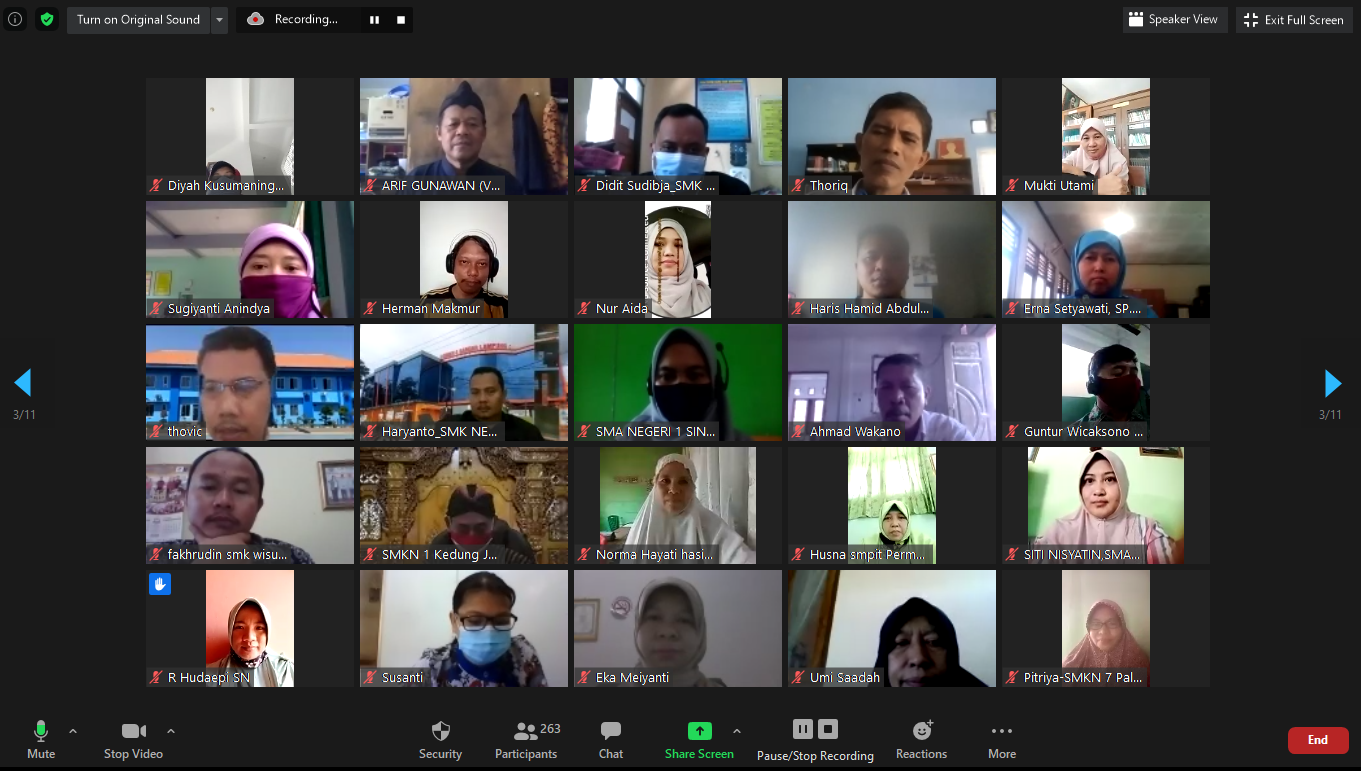The image size is (1361, 771).
Task: Stop the camera video
Action: (133, 739)
